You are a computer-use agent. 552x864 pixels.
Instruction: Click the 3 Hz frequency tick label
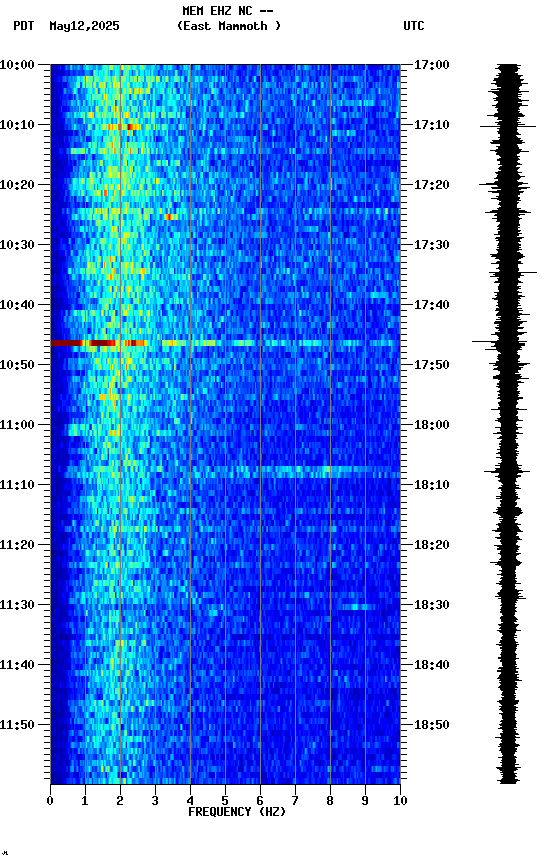click(155, 801)
